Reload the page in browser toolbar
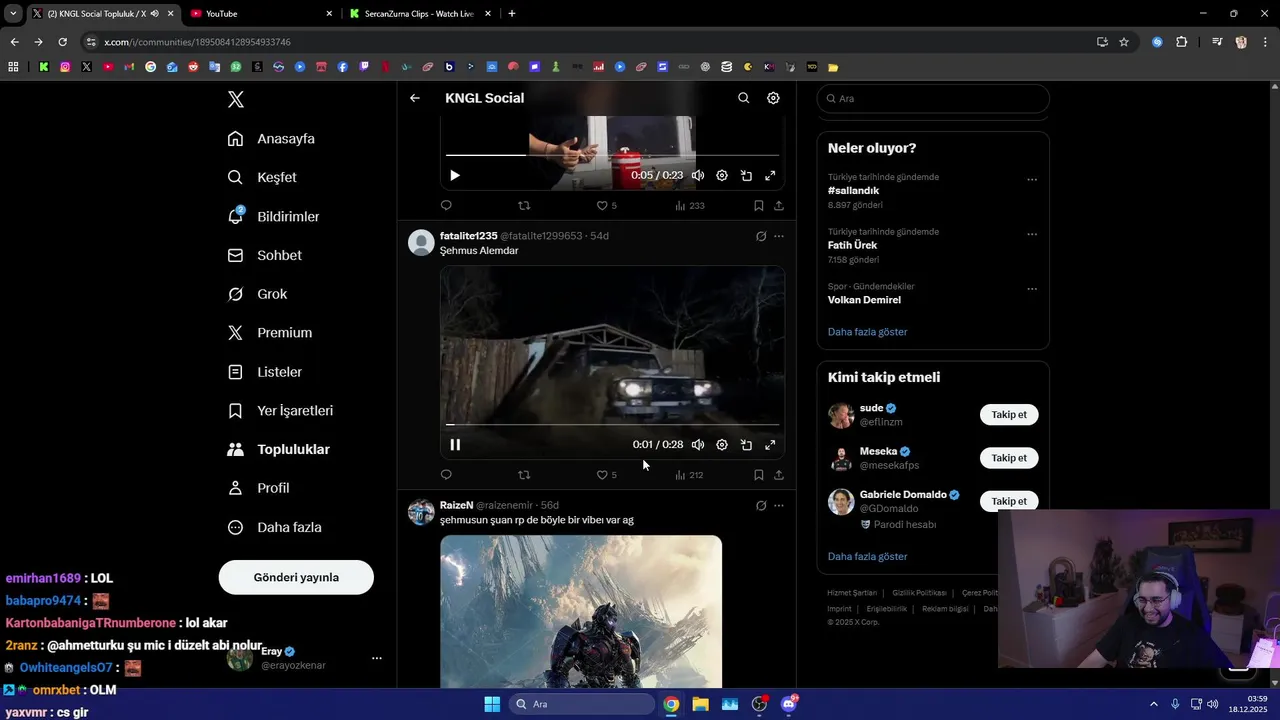This screenshot has height=720, width=1280. 62,42
